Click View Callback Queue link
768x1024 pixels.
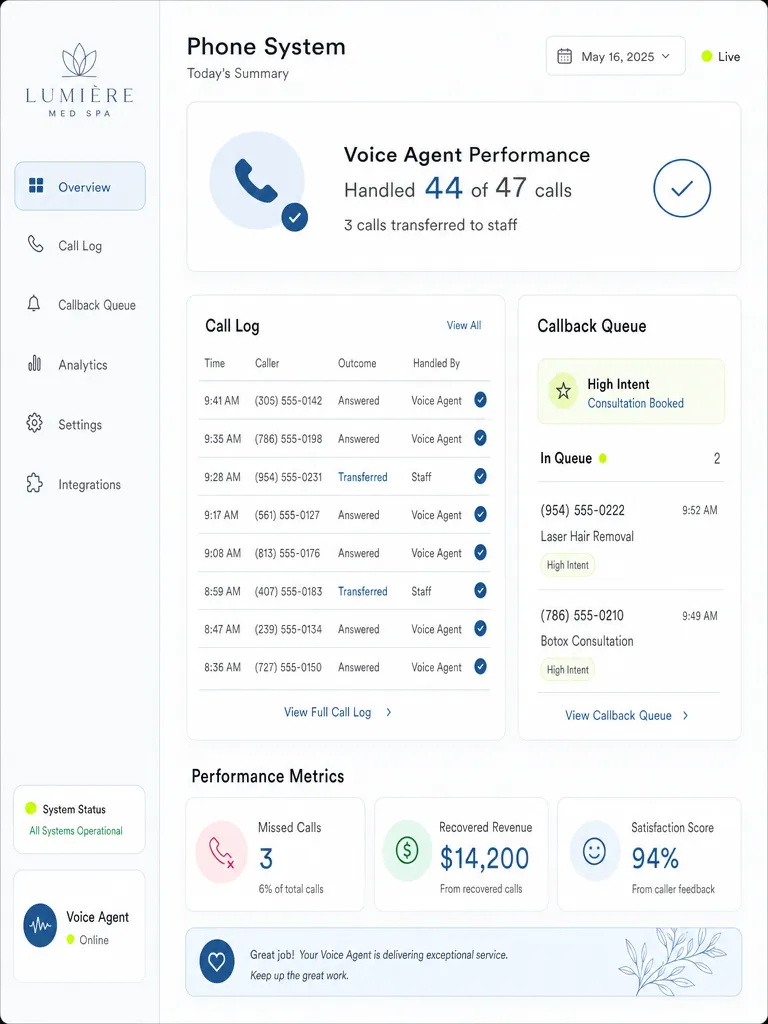(618, 715)
